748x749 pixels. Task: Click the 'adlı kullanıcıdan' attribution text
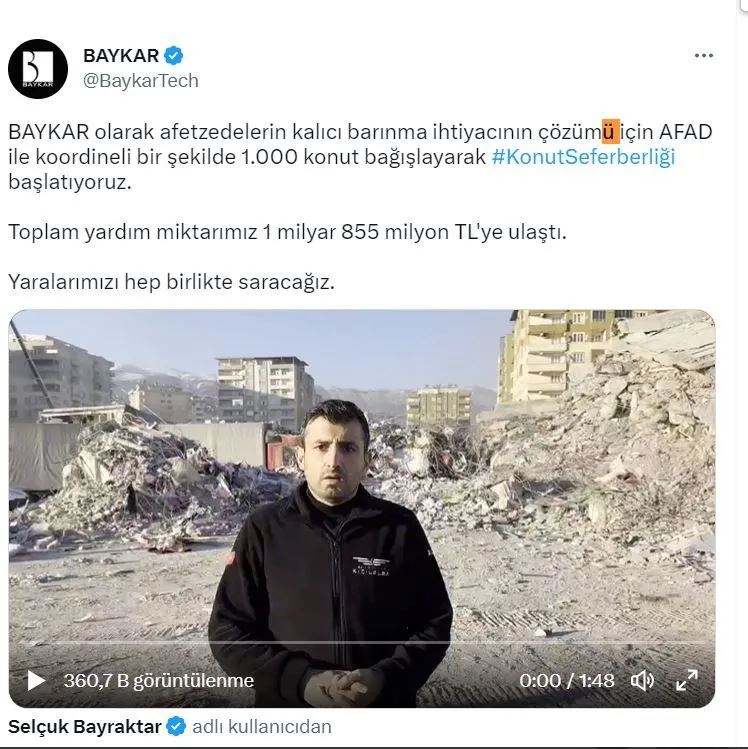pyautogui.click(x=262, y=727)
